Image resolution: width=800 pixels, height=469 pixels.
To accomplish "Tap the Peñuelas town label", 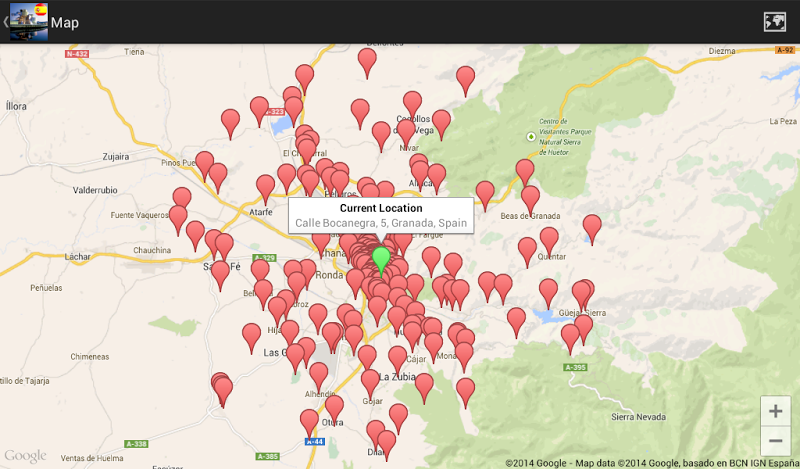I will coord(46,288).
